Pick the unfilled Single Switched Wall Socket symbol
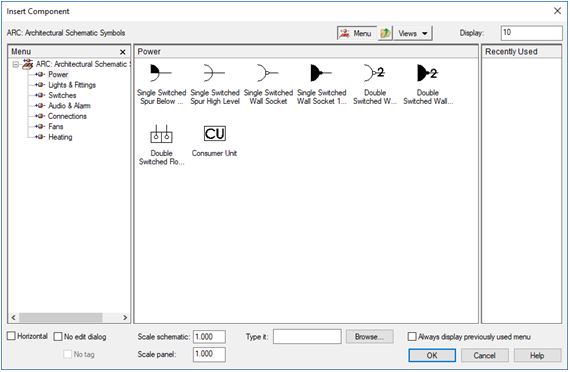Screen dimensions: 570x372 pos(268,73)
